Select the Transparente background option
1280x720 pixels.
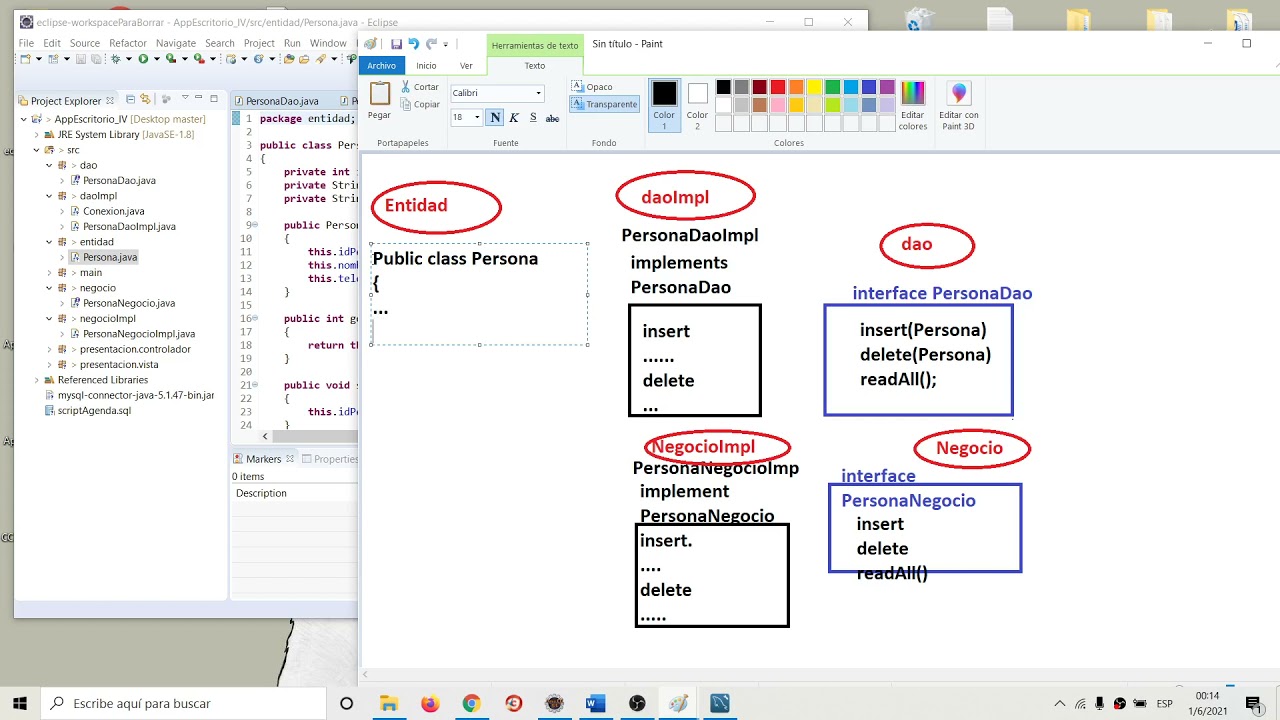tap(604, 104)
